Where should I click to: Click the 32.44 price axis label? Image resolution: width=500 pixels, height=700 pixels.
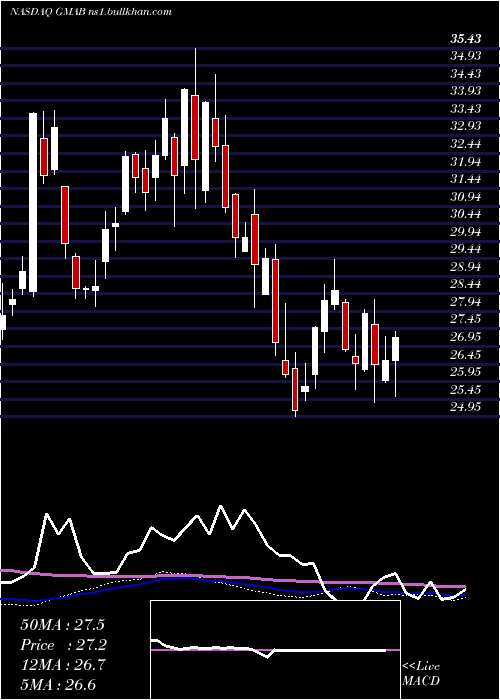pos(466,144)
